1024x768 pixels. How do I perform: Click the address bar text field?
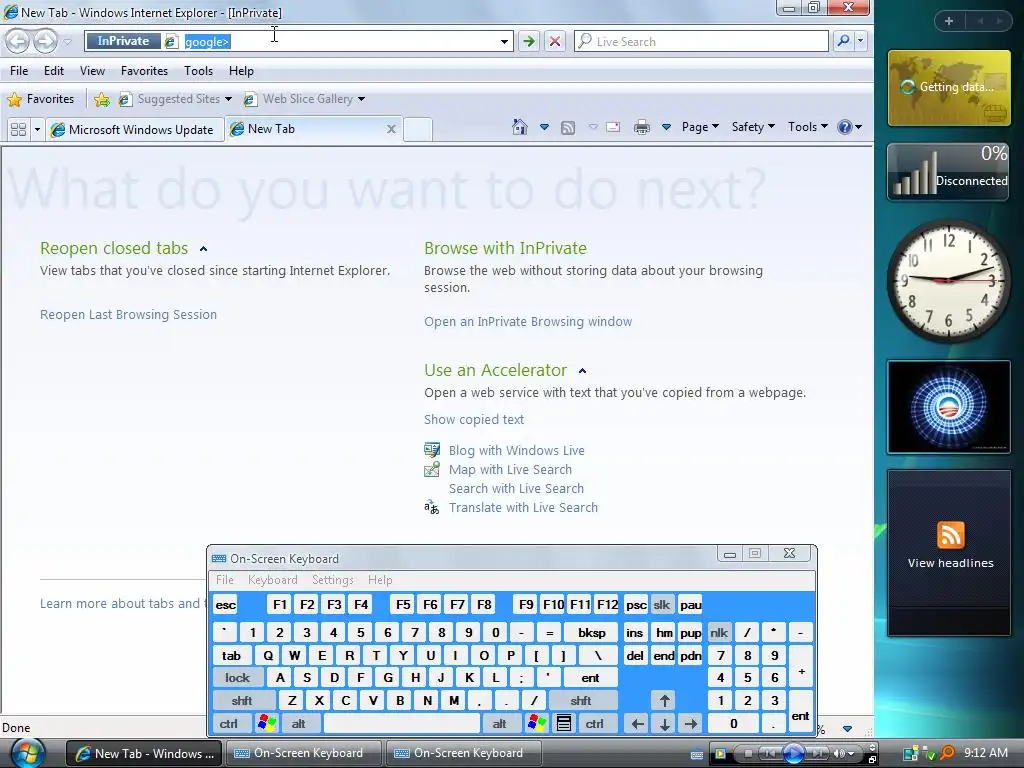(x=338, y=42)
